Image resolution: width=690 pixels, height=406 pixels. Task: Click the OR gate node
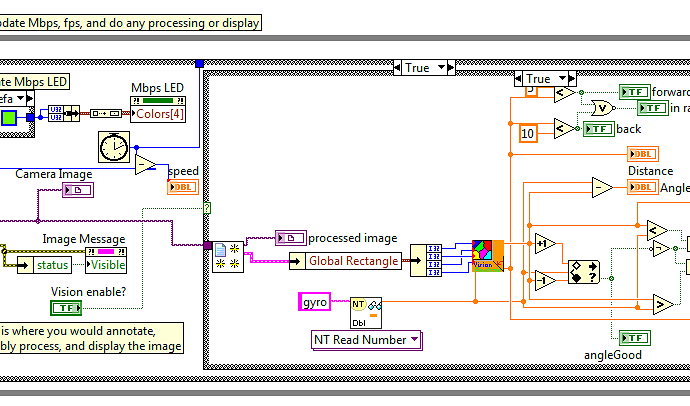[602, 108]
